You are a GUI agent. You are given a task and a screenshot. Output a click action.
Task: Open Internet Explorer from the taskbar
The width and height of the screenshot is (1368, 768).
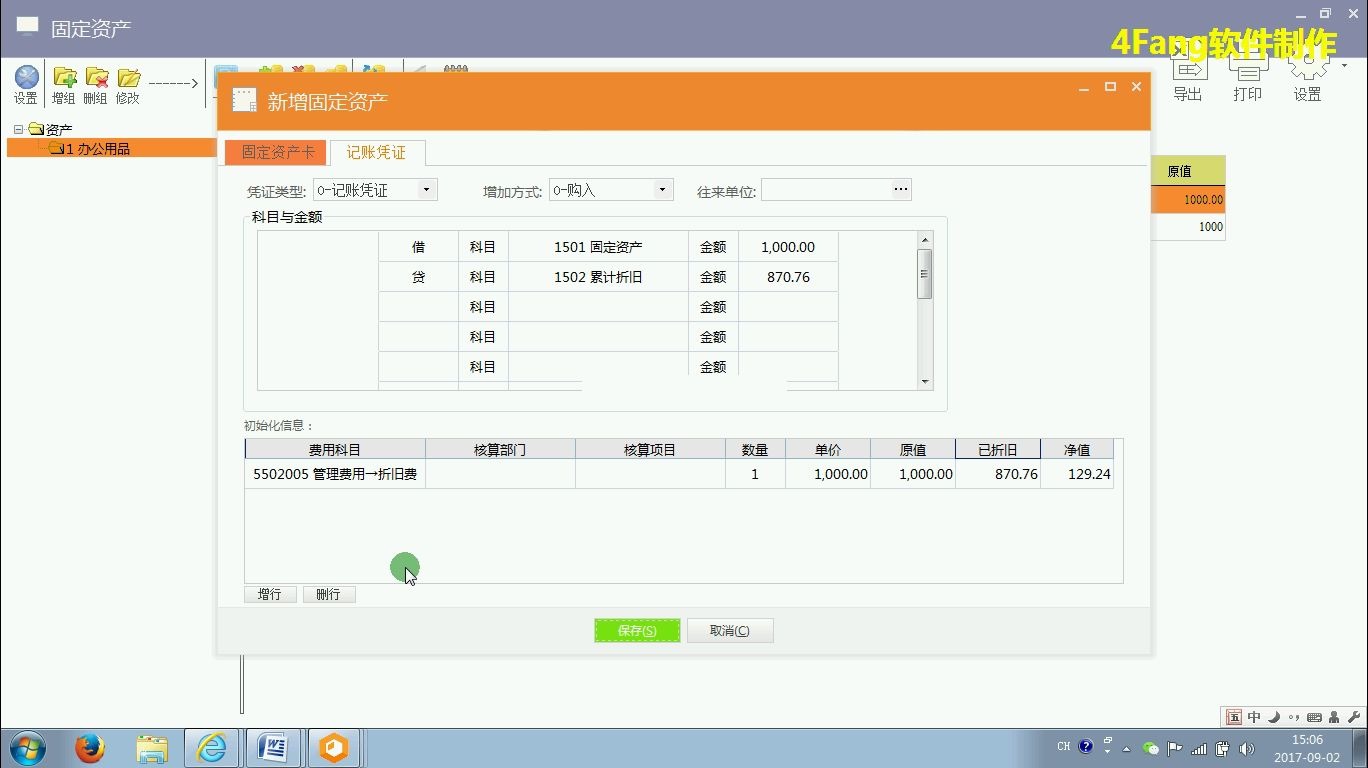tap(212, 747)
